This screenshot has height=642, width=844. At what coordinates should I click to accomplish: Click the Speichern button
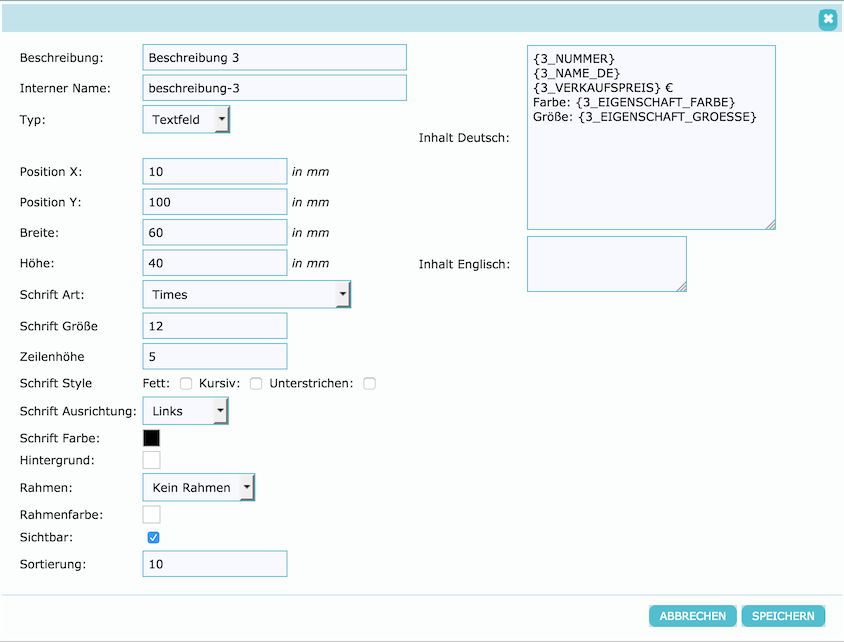pos(783,616)
